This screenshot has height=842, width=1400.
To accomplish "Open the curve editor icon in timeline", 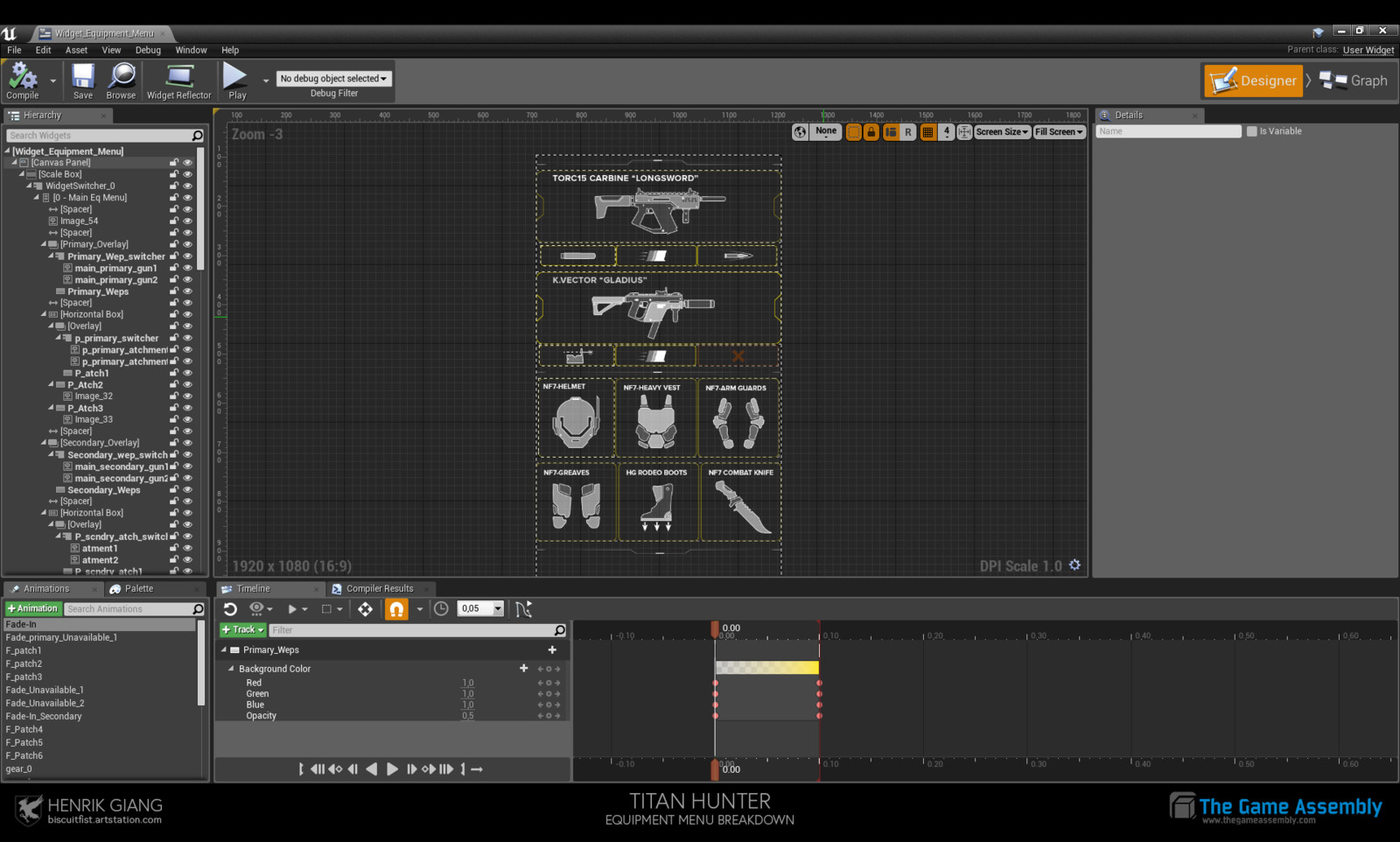I will coord(523,609).
